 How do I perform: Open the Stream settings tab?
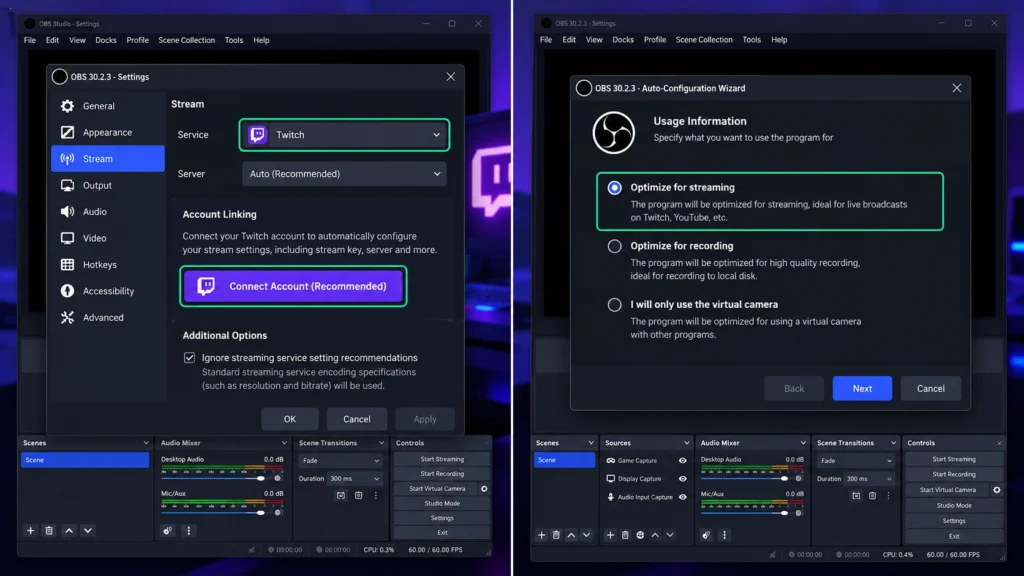(108, 159)
